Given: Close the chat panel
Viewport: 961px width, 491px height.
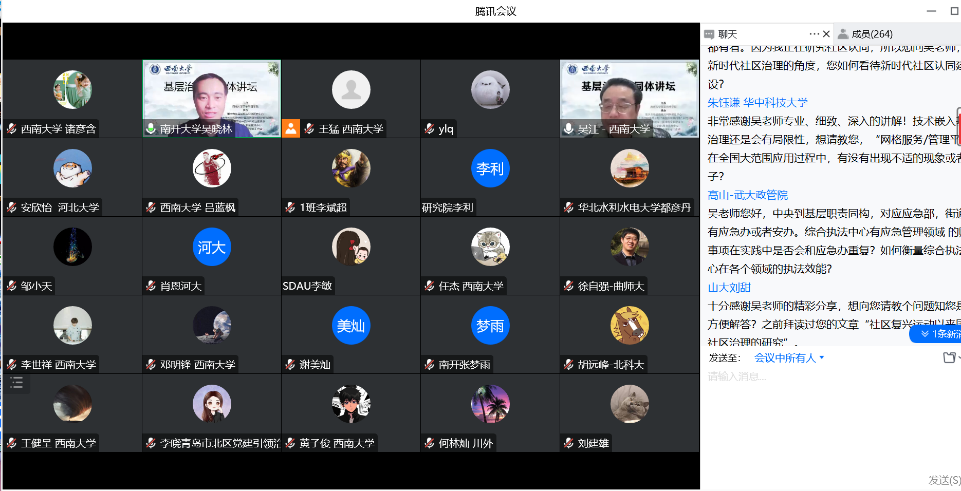Looking at the screenshot, I should coord(827,33).
